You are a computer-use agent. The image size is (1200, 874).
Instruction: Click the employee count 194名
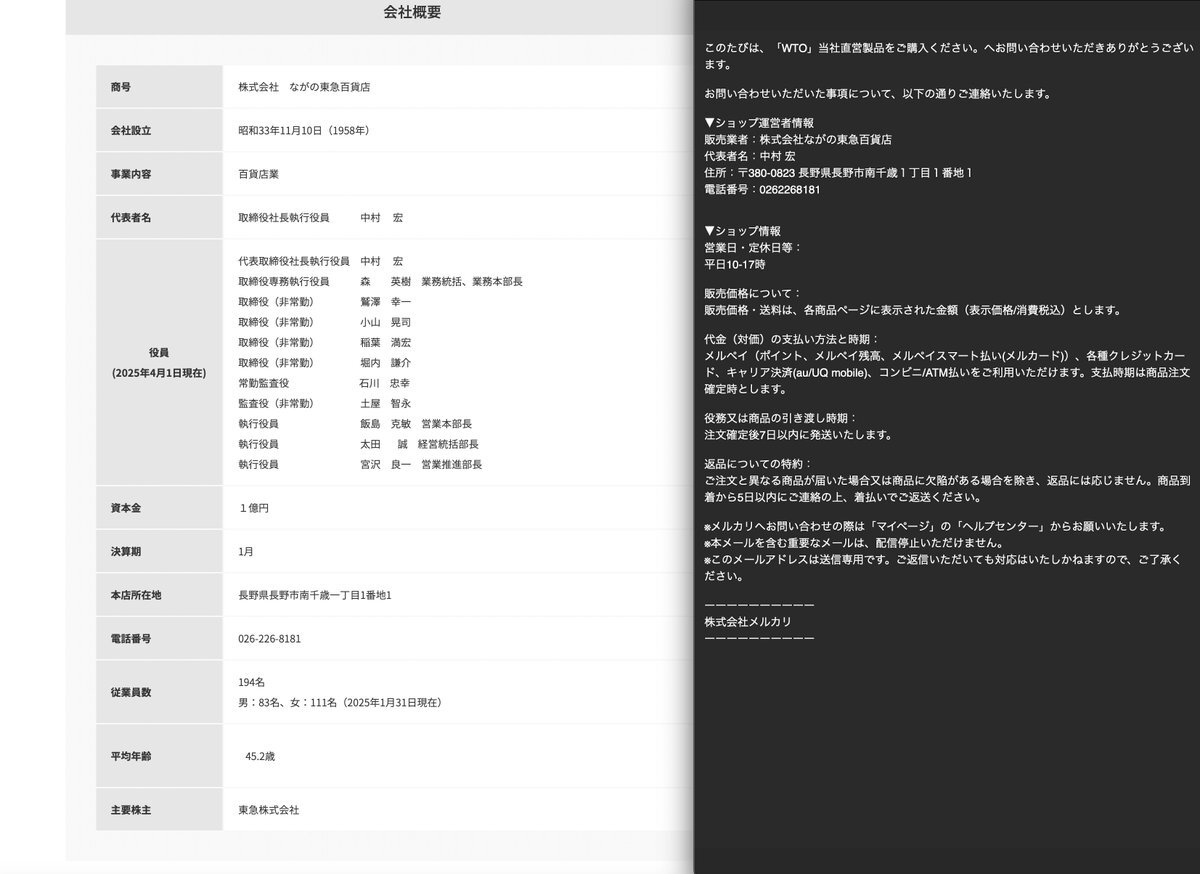click(x=252, y=682)
